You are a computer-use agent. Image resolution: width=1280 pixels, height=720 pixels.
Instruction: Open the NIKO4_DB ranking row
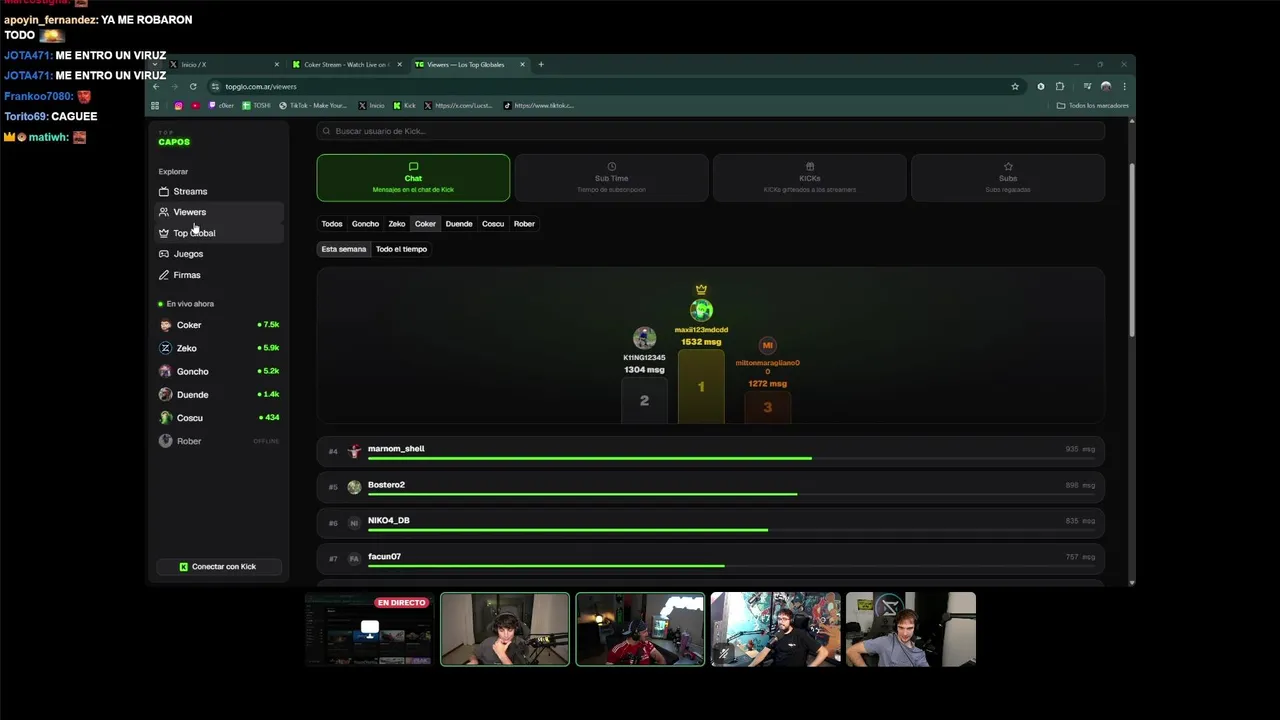710,523
